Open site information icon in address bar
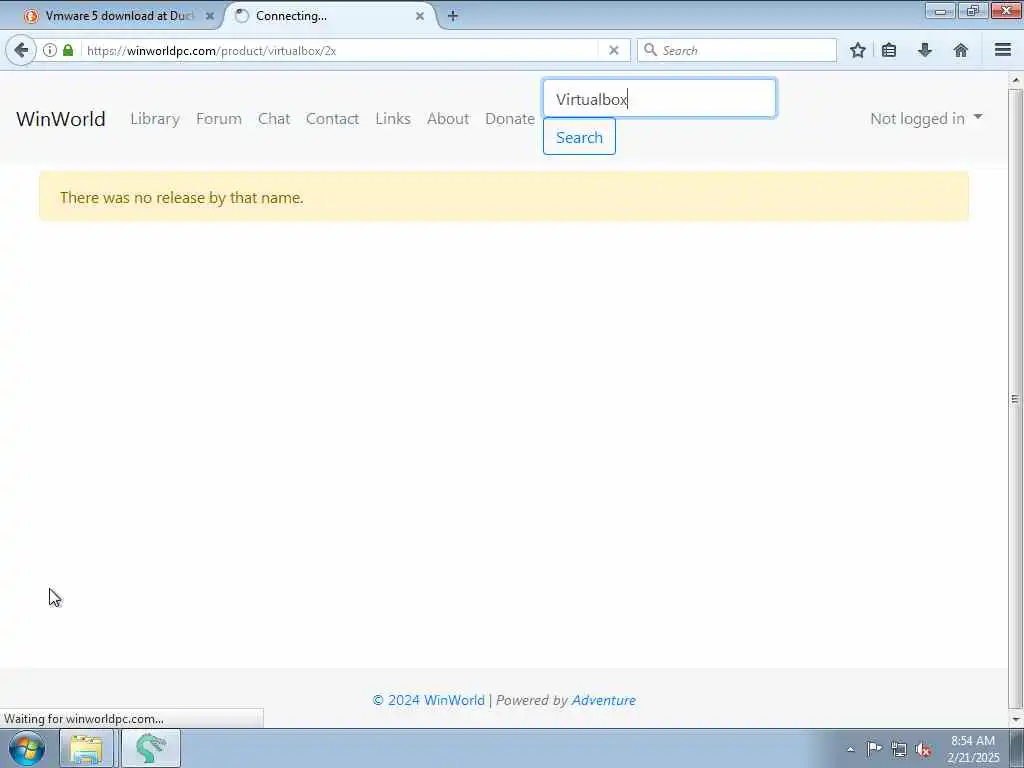The width and height of the screenshot is (1024, 768). [x=50, y=50]
